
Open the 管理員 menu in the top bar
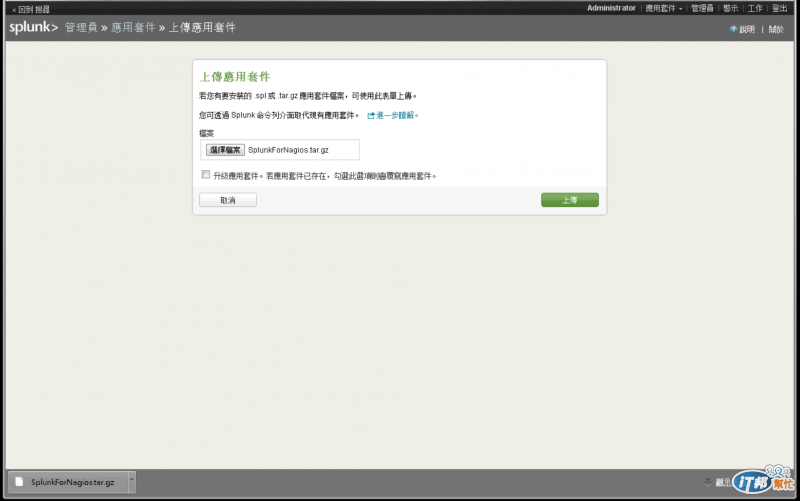coord(702,8)
